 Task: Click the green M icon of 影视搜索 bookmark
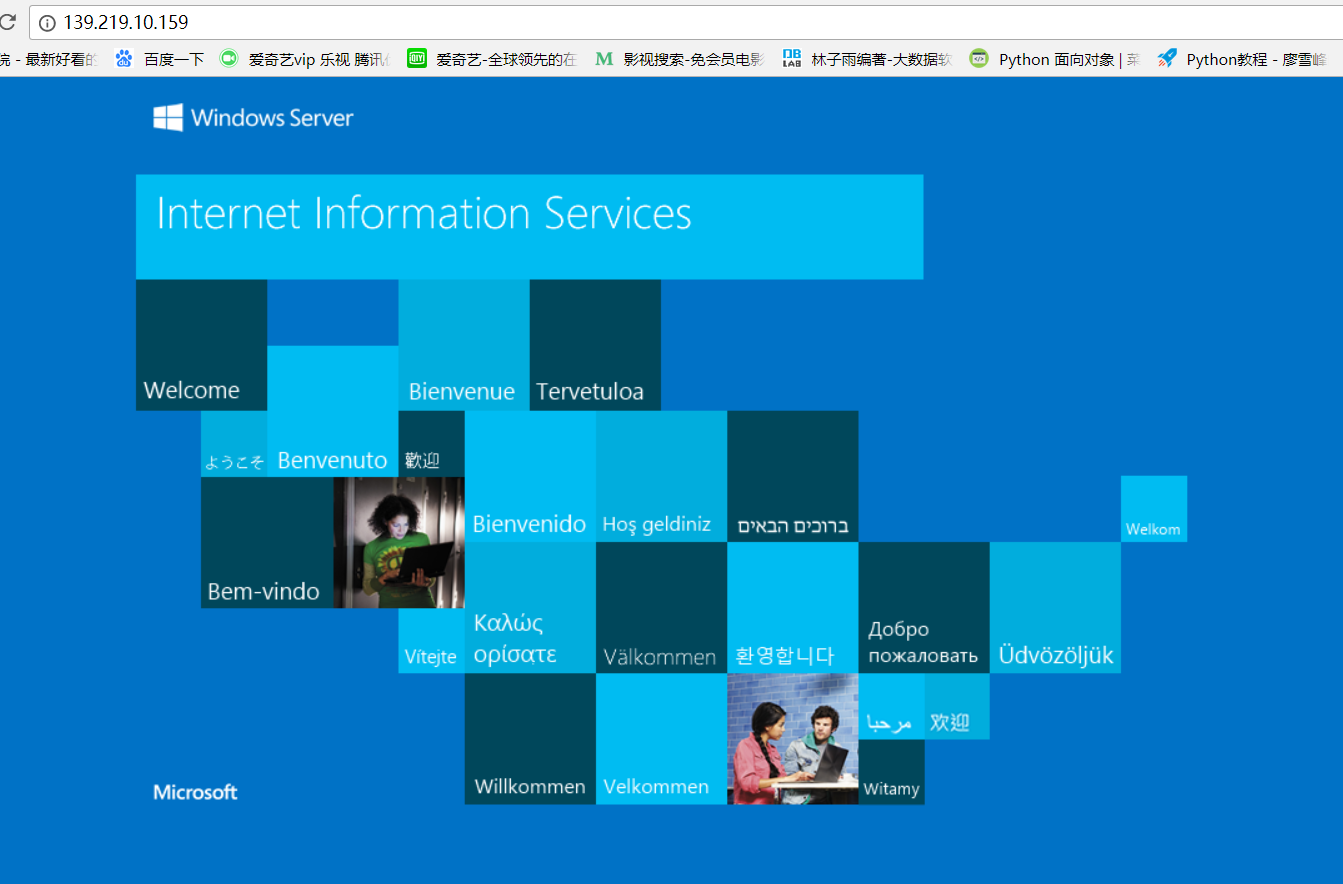click(x=604, y=59)
